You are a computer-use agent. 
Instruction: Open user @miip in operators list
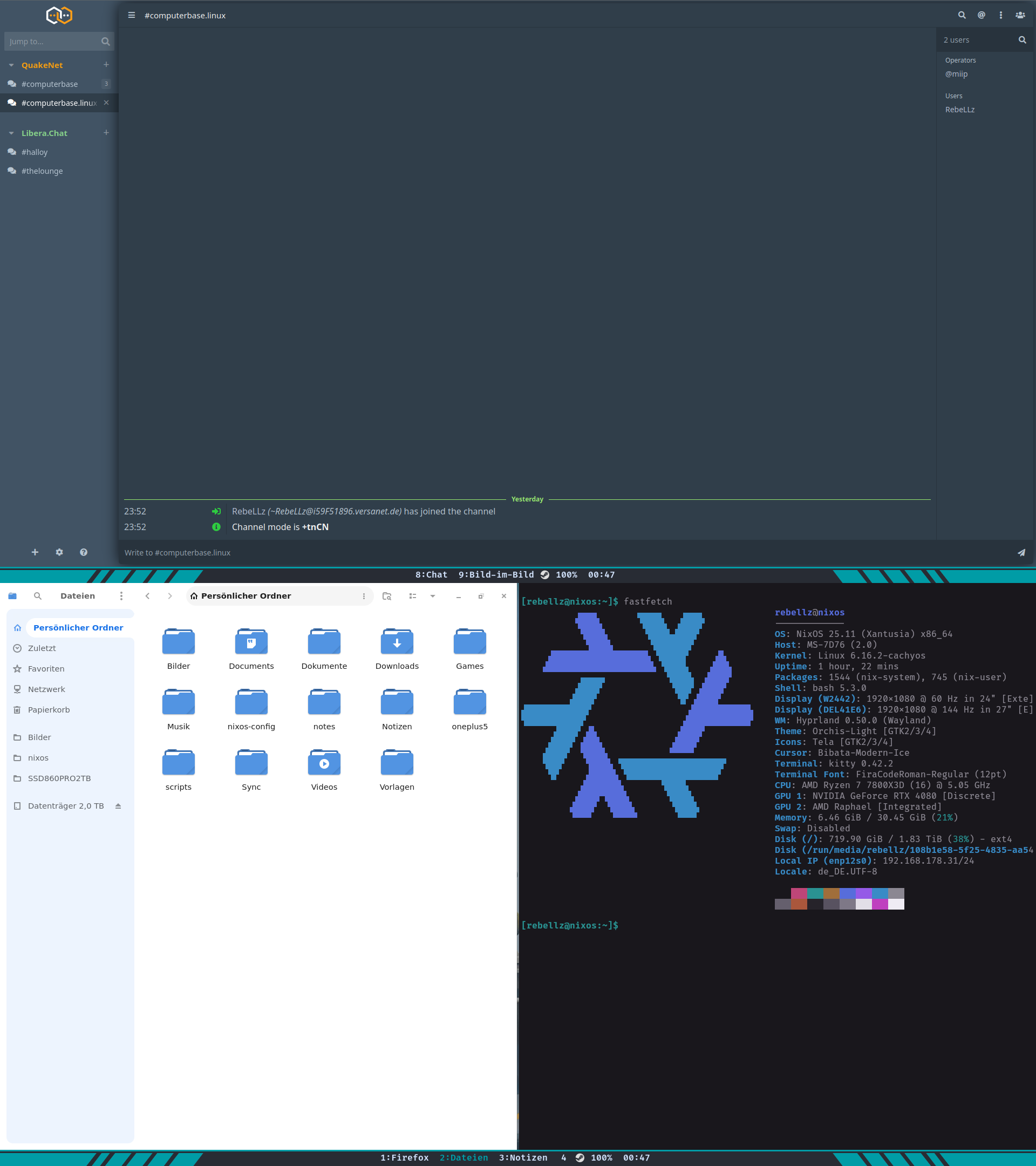coord(956,74)
